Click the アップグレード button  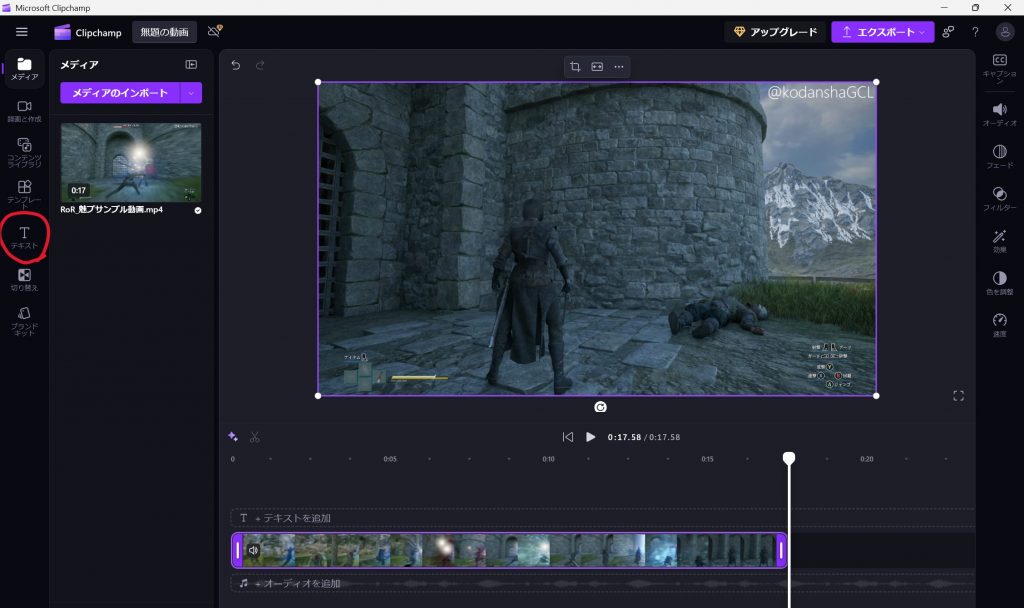click(775, 32)
